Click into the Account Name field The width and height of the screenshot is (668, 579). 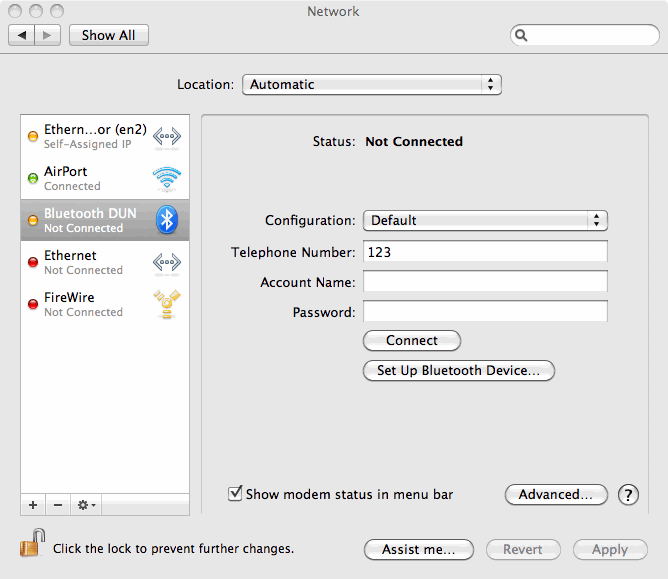click(485, 283)
